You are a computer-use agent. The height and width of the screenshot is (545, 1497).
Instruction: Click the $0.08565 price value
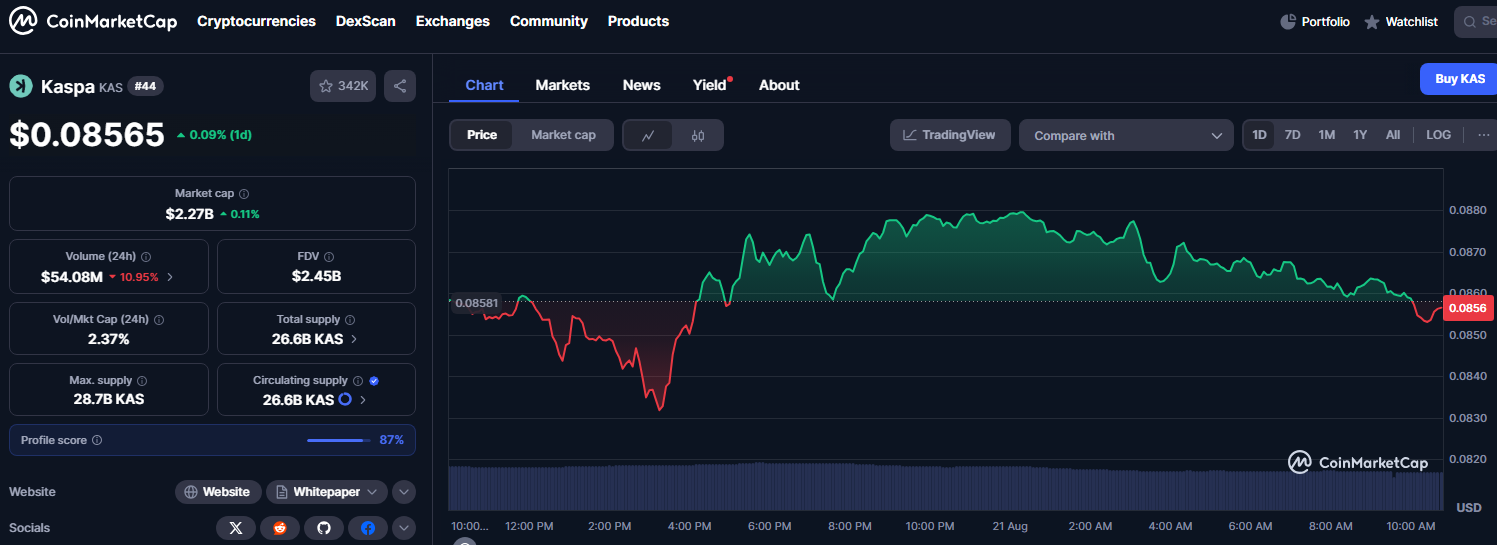click(86, 134)
